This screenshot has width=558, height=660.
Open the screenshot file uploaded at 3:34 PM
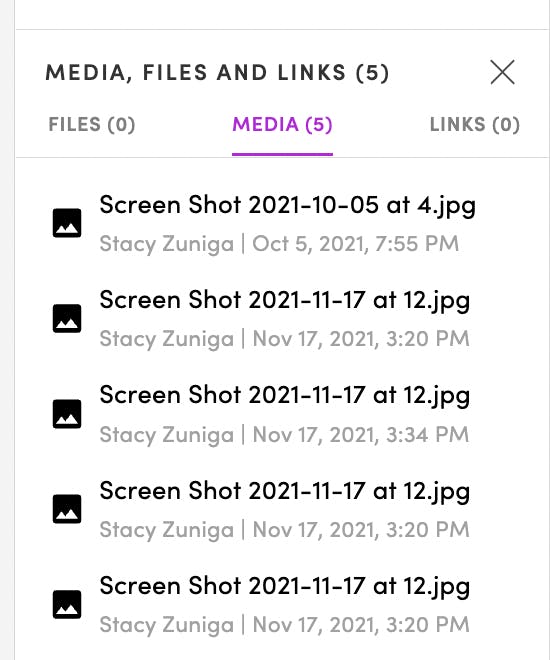(x=284, y=396)
